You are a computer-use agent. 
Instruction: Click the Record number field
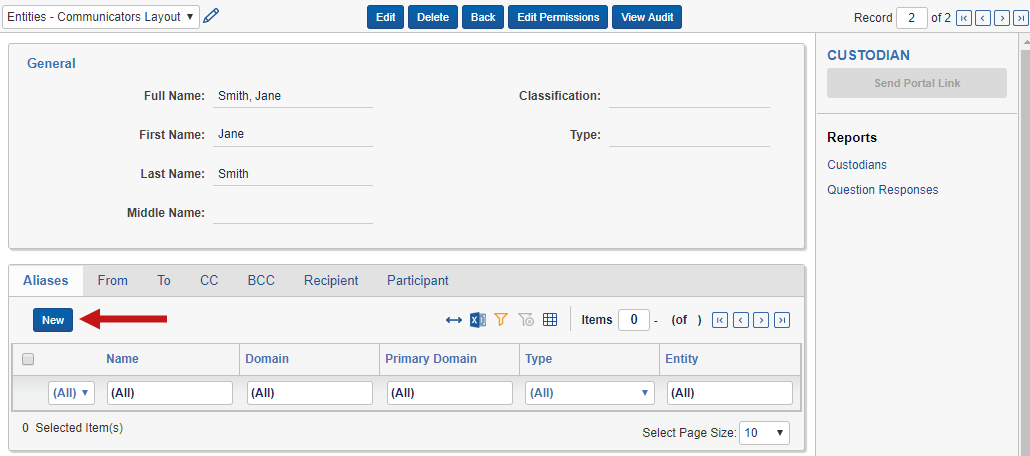coord(912,18)
